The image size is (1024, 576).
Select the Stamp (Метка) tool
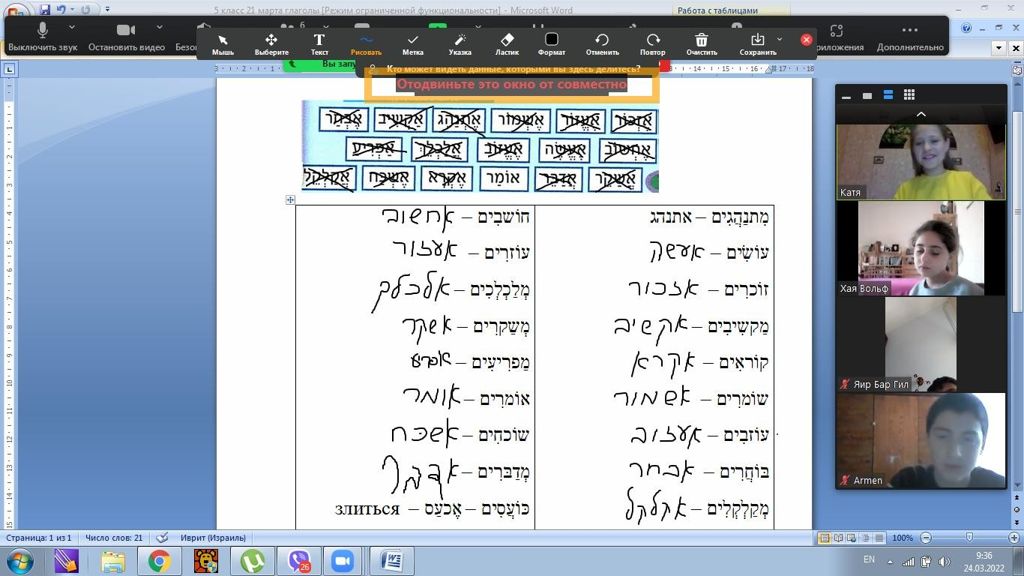[413, 44]
